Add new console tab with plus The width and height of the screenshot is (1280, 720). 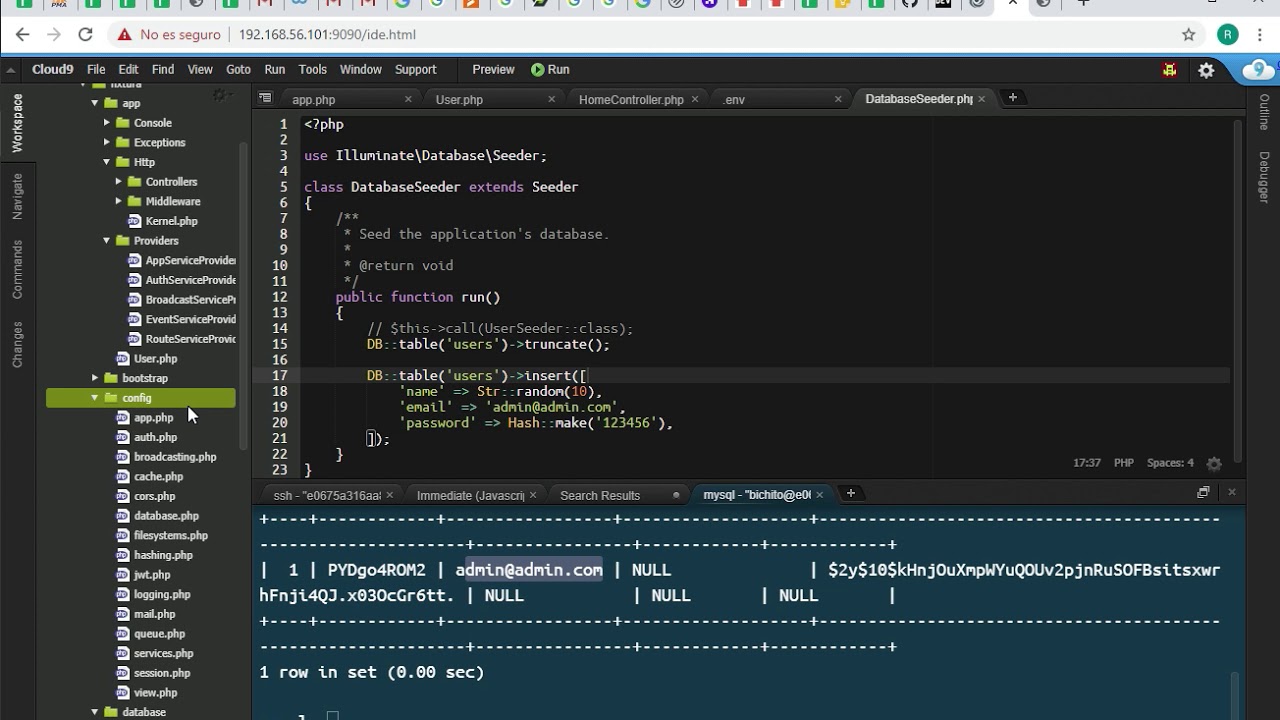click(851, 493)
